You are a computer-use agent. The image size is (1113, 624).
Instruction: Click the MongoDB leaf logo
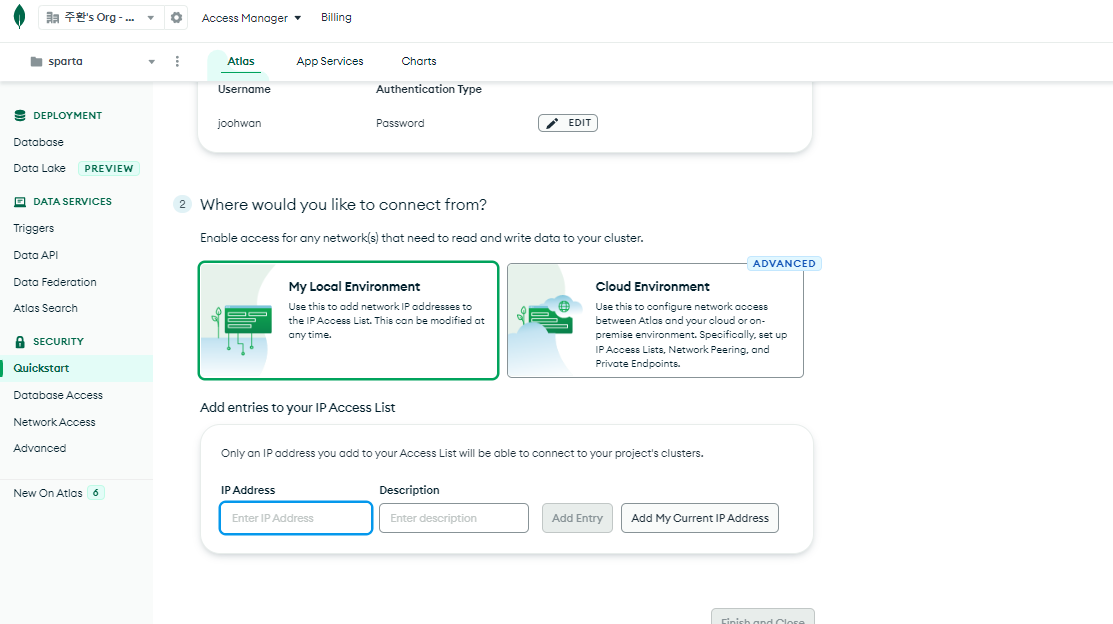pyautogui.click(x=19, y=16)
